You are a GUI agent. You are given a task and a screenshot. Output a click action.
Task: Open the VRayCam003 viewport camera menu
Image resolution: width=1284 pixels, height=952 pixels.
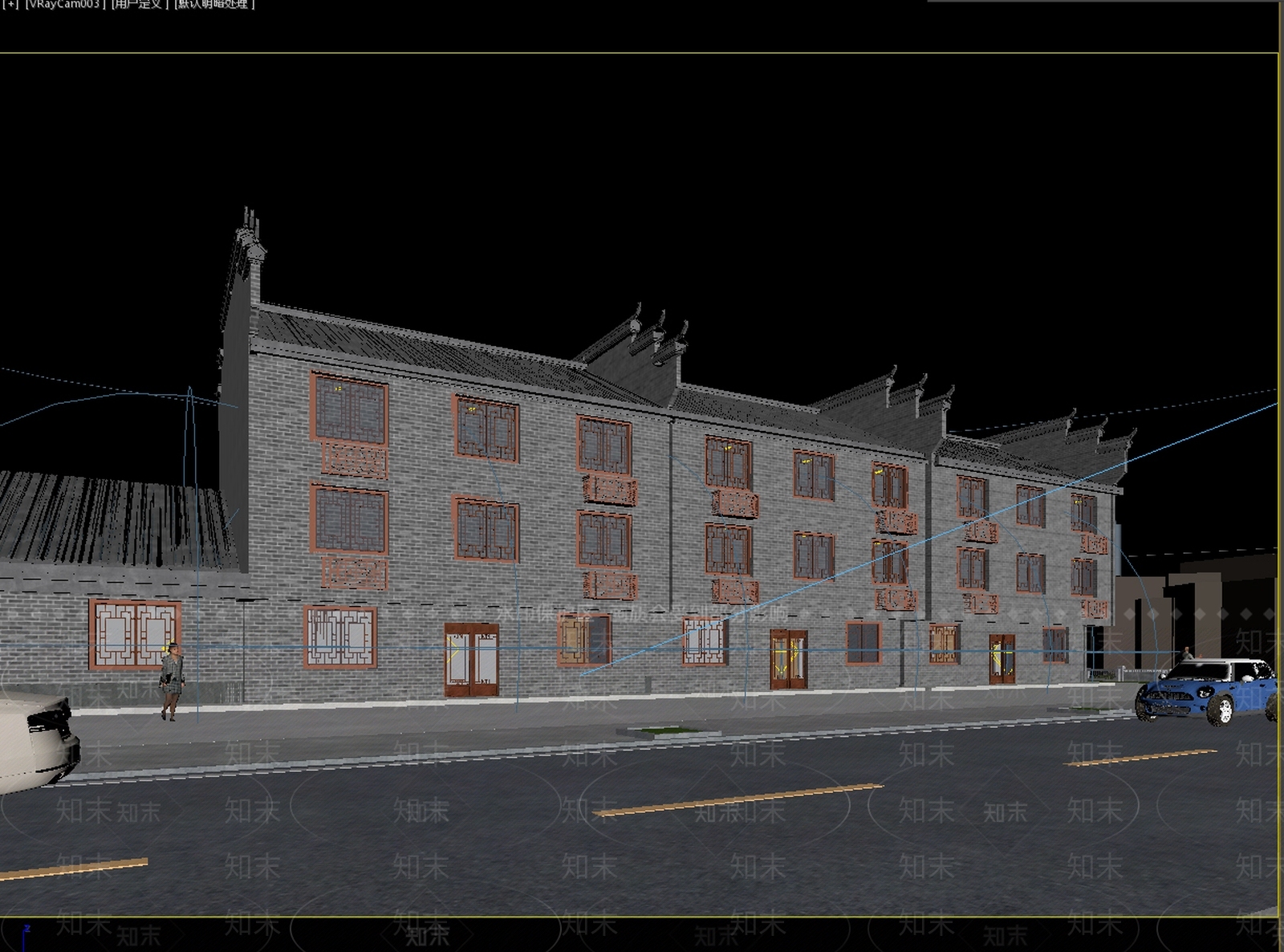[x=65, y=4]
